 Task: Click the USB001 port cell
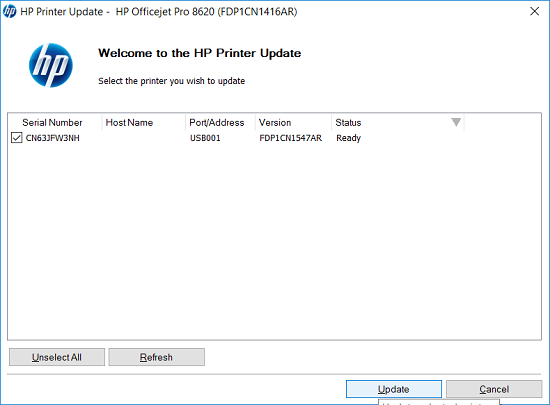click(x=205, y=138)
